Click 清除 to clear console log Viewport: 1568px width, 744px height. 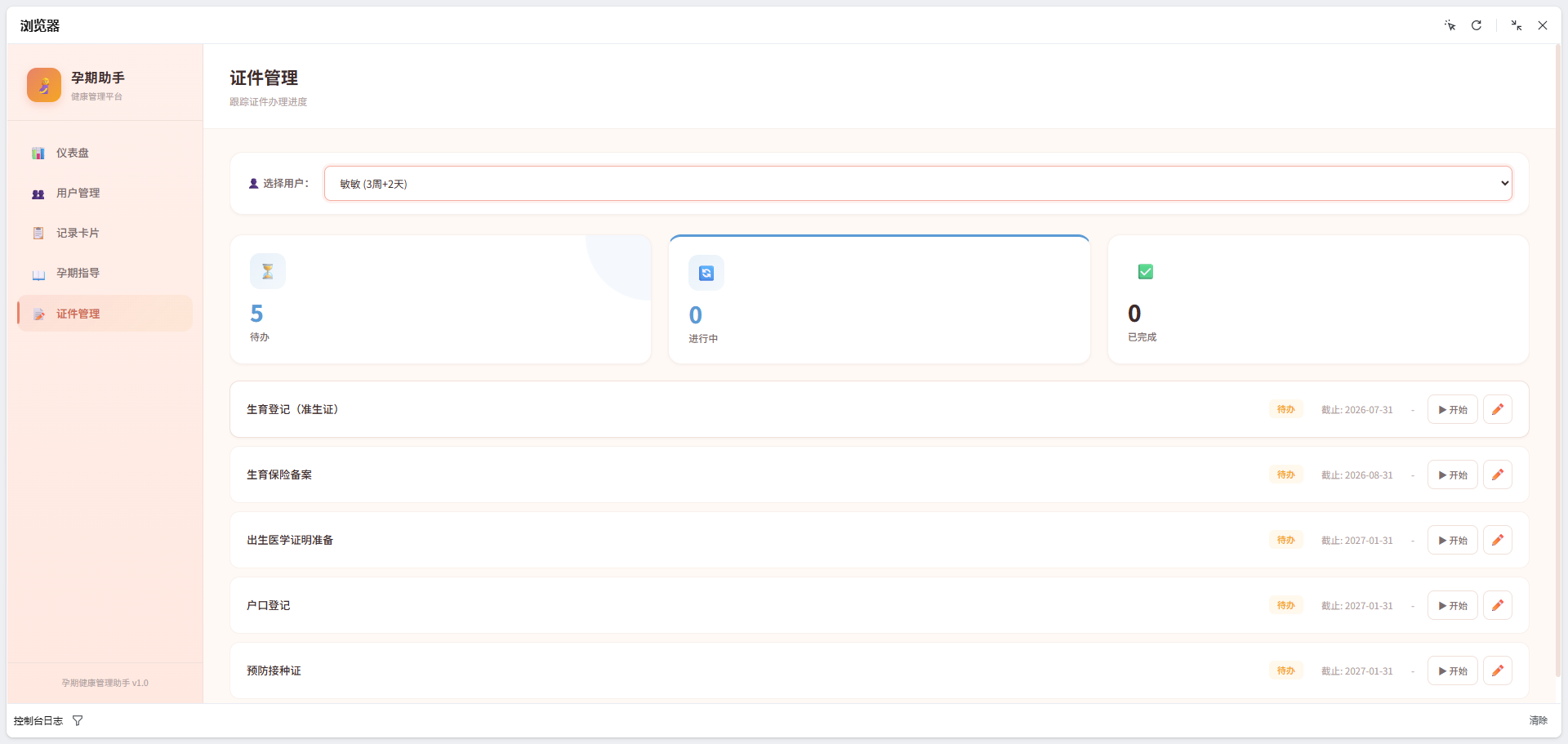click(x=1538, y=720)
